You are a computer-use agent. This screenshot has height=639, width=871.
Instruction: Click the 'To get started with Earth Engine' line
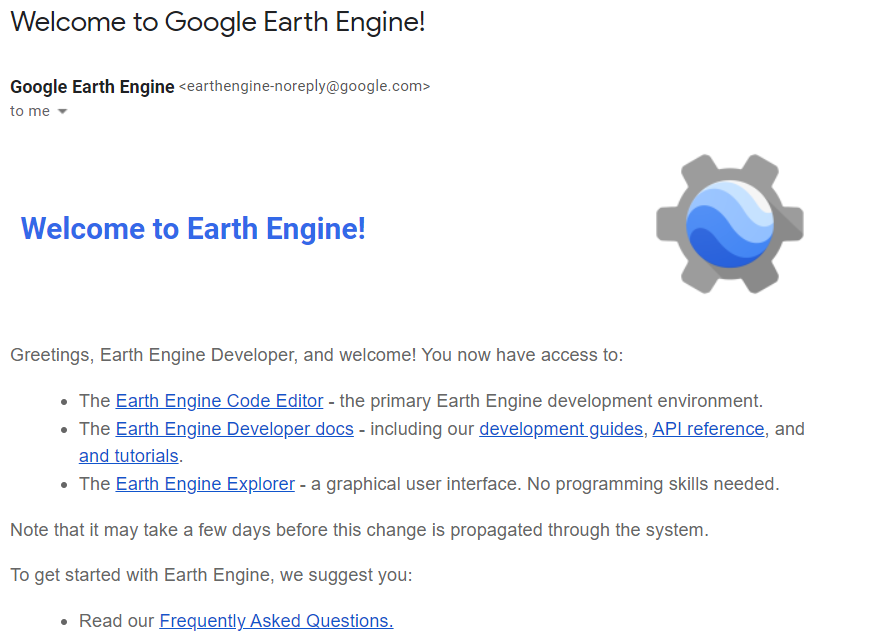tap(211, 575)
